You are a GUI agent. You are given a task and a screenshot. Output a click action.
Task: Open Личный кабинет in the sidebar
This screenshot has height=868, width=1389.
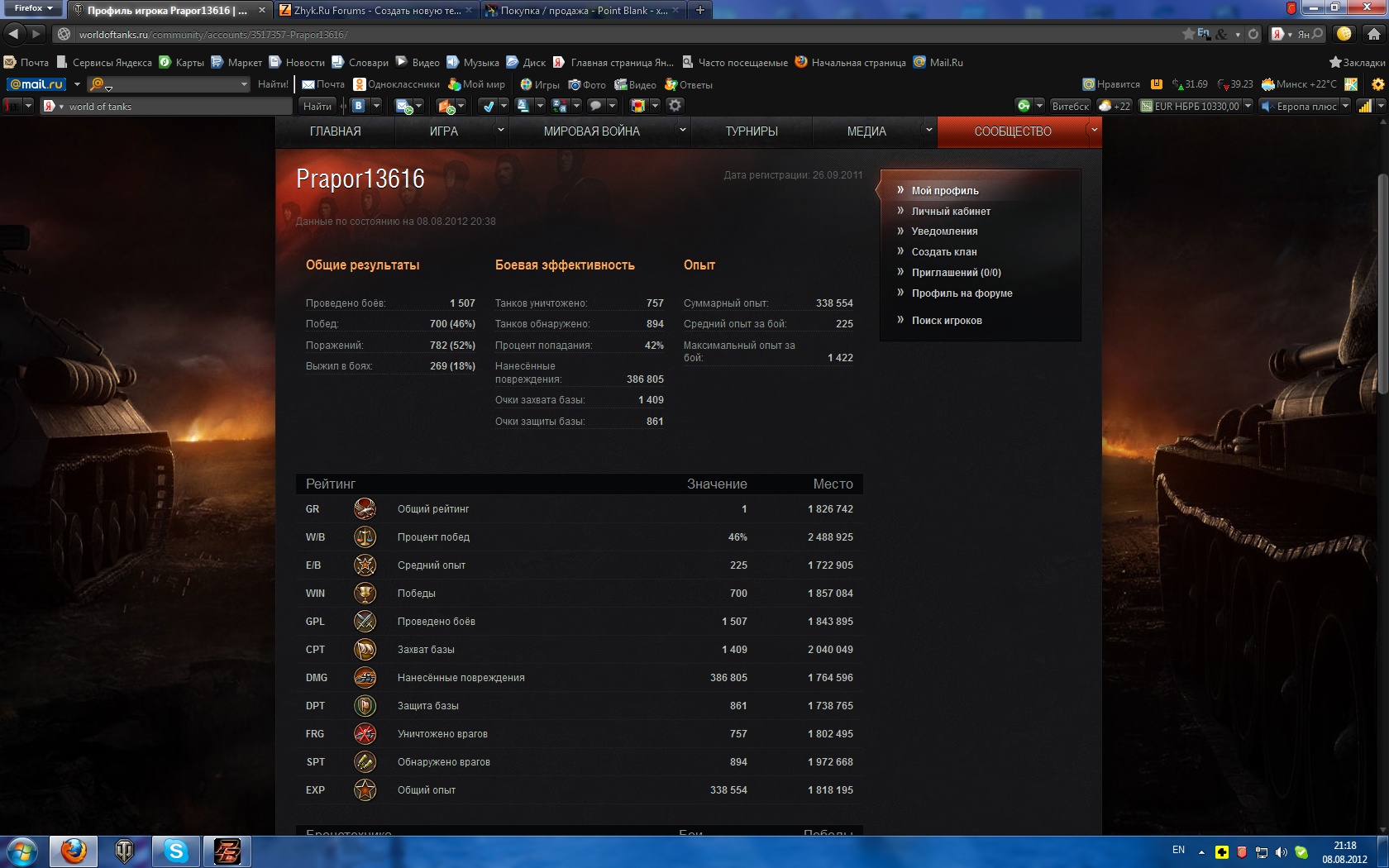[x=951, y=211]
